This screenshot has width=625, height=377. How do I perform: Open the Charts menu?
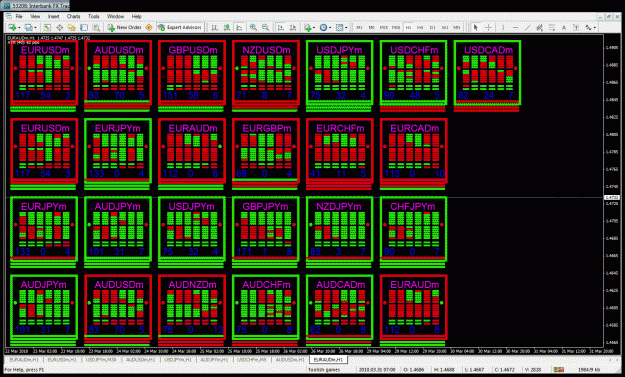(73, 16)
